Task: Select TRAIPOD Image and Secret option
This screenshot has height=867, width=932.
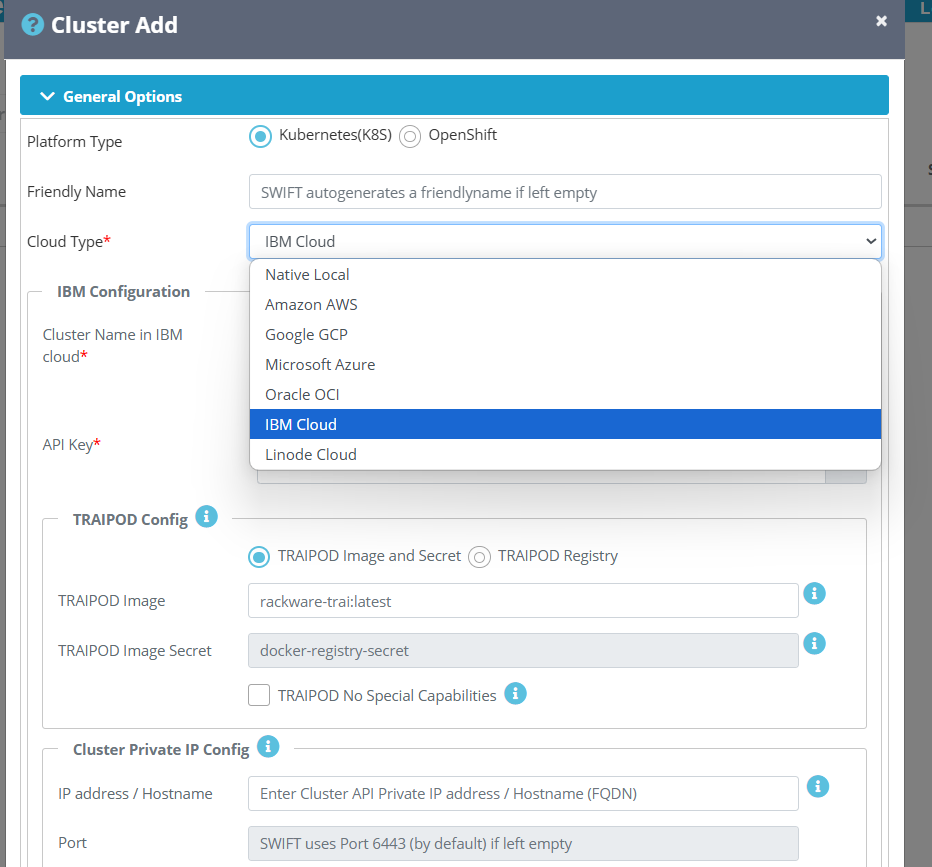Action: [259, 557]
